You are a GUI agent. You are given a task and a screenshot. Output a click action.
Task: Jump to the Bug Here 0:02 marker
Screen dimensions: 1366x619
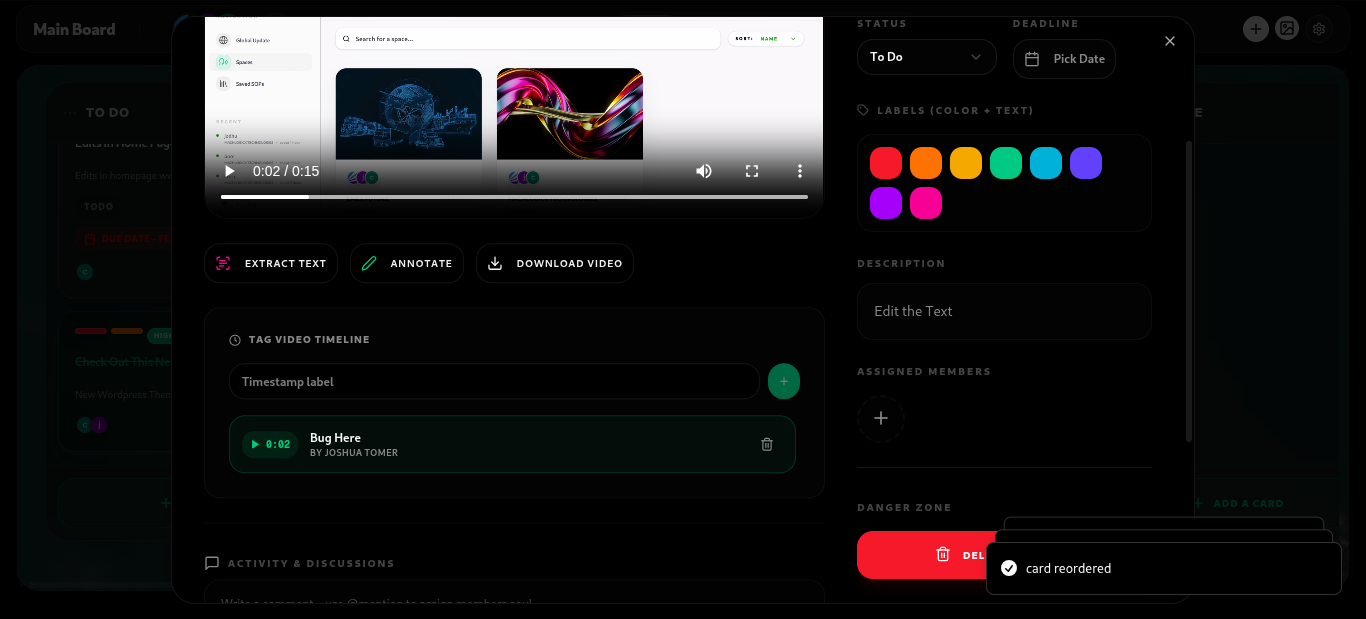click(x=269, y=444)
